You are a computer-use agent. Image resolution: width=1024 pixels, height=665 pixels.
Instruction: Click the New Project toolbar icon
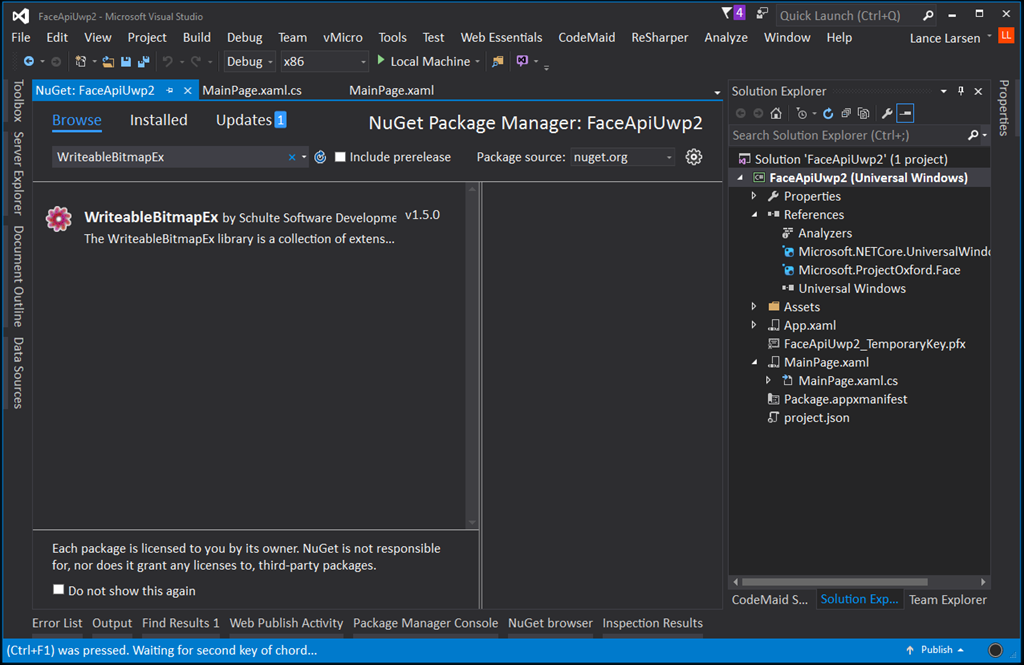[80, 61]
